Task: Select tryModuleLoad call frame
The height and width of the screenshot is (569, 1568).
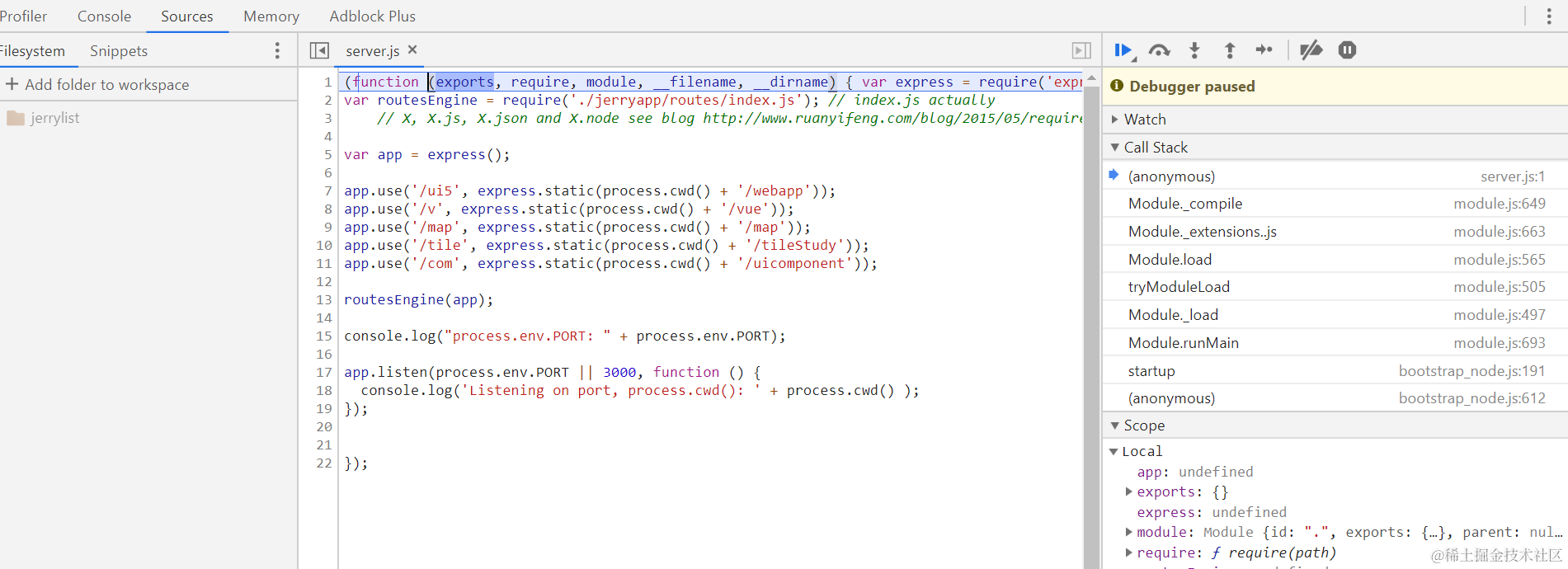Action: 1335,287
